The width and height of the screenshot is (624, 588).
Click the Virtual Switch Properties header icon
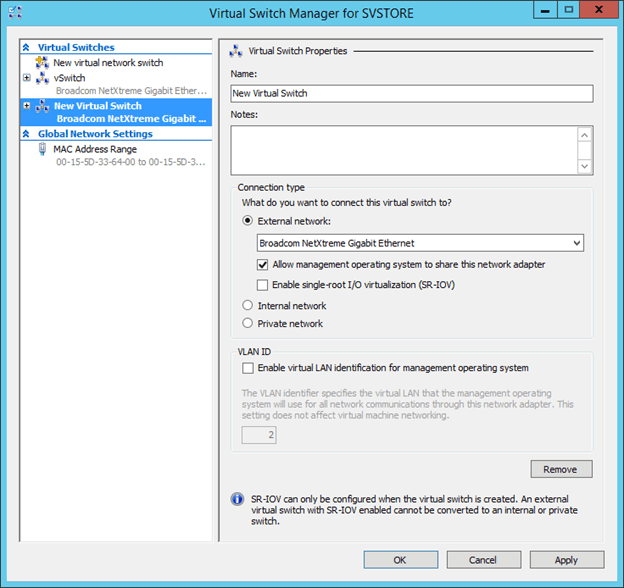pyautogui.click(x=236, y=50)
